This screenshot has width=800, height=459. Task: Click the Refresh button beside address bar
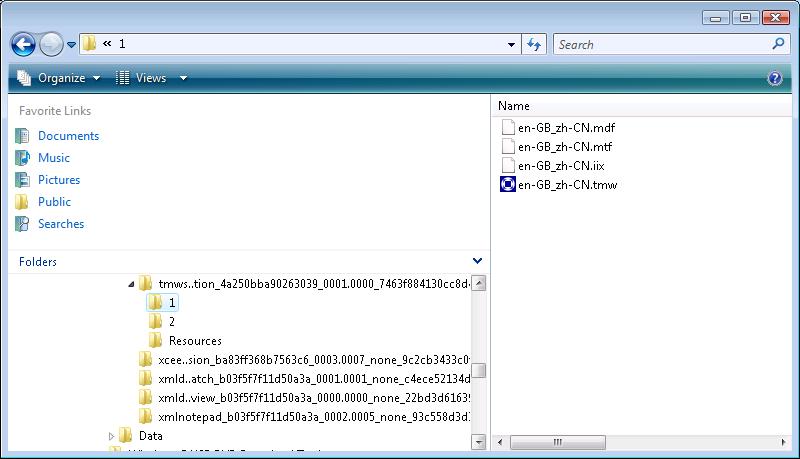[534, 44]
